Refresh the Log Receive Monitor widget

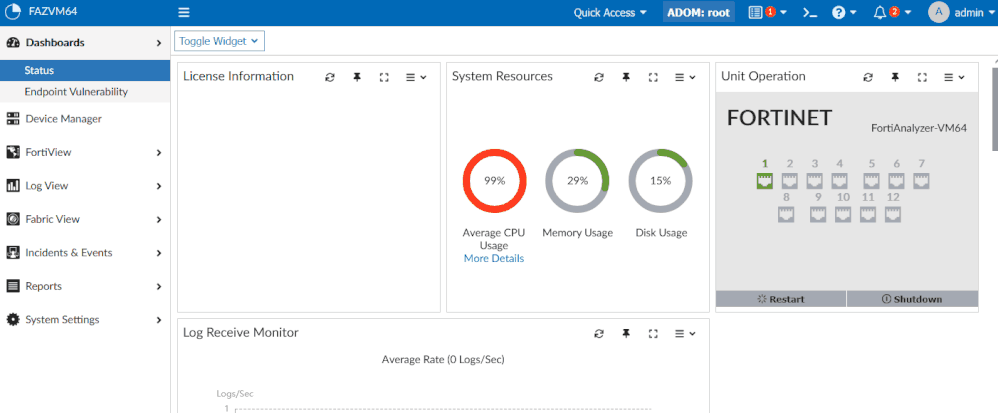tap(599, 333)
